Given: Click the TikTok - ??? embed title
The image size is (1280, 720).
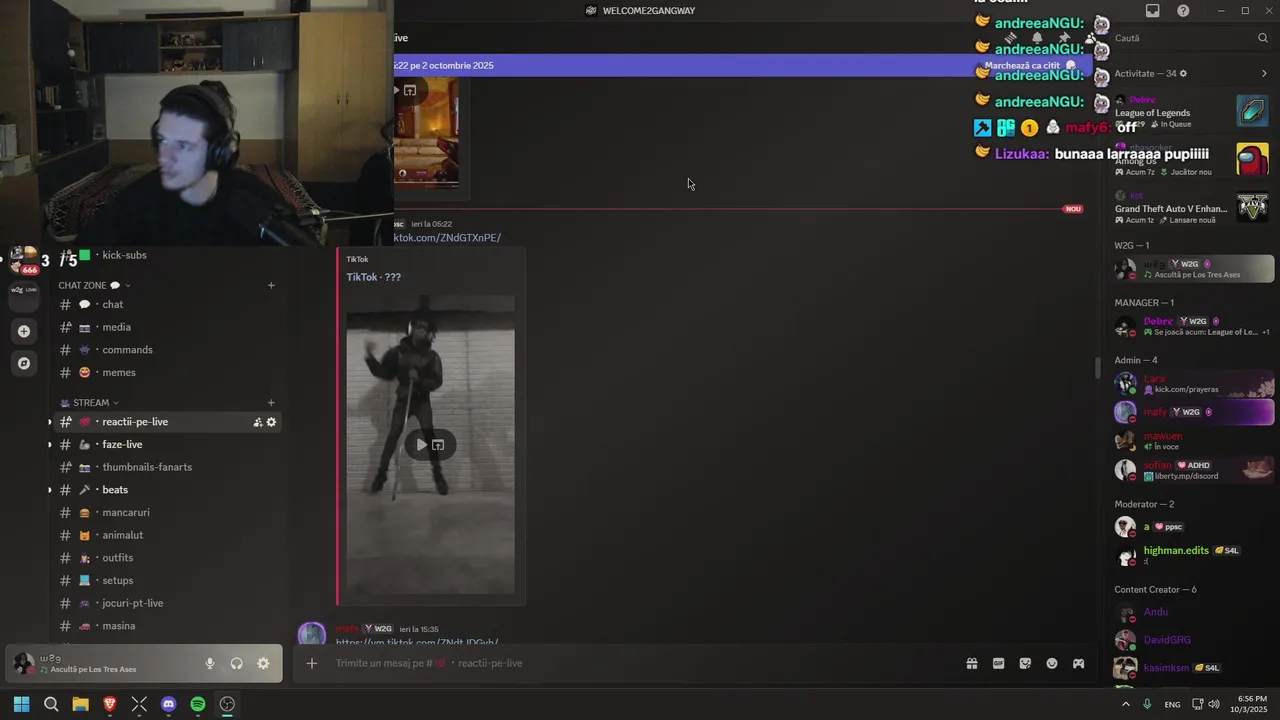Looking at the screenshot, I should pos(373,277).
